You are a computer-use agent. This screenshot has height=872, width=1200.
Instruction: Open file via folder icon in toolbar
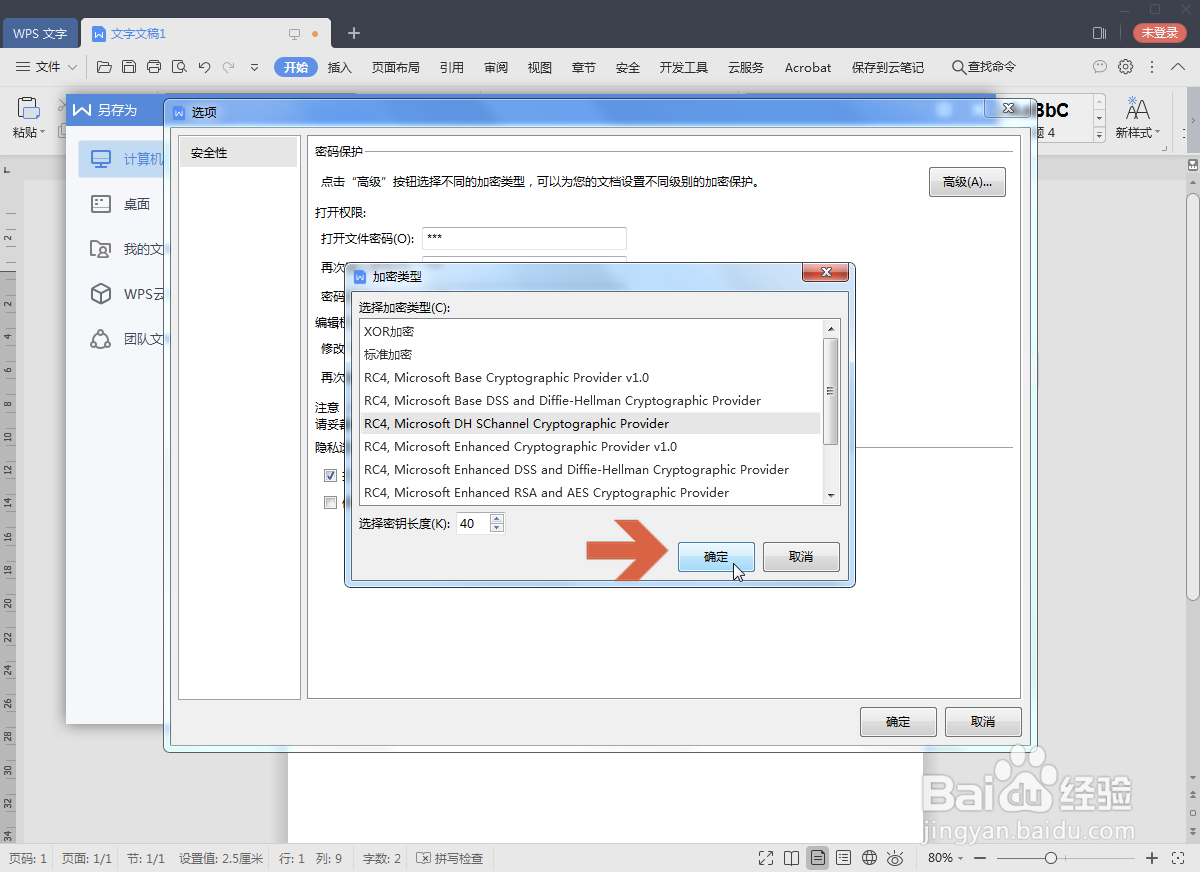click(104, 67)
